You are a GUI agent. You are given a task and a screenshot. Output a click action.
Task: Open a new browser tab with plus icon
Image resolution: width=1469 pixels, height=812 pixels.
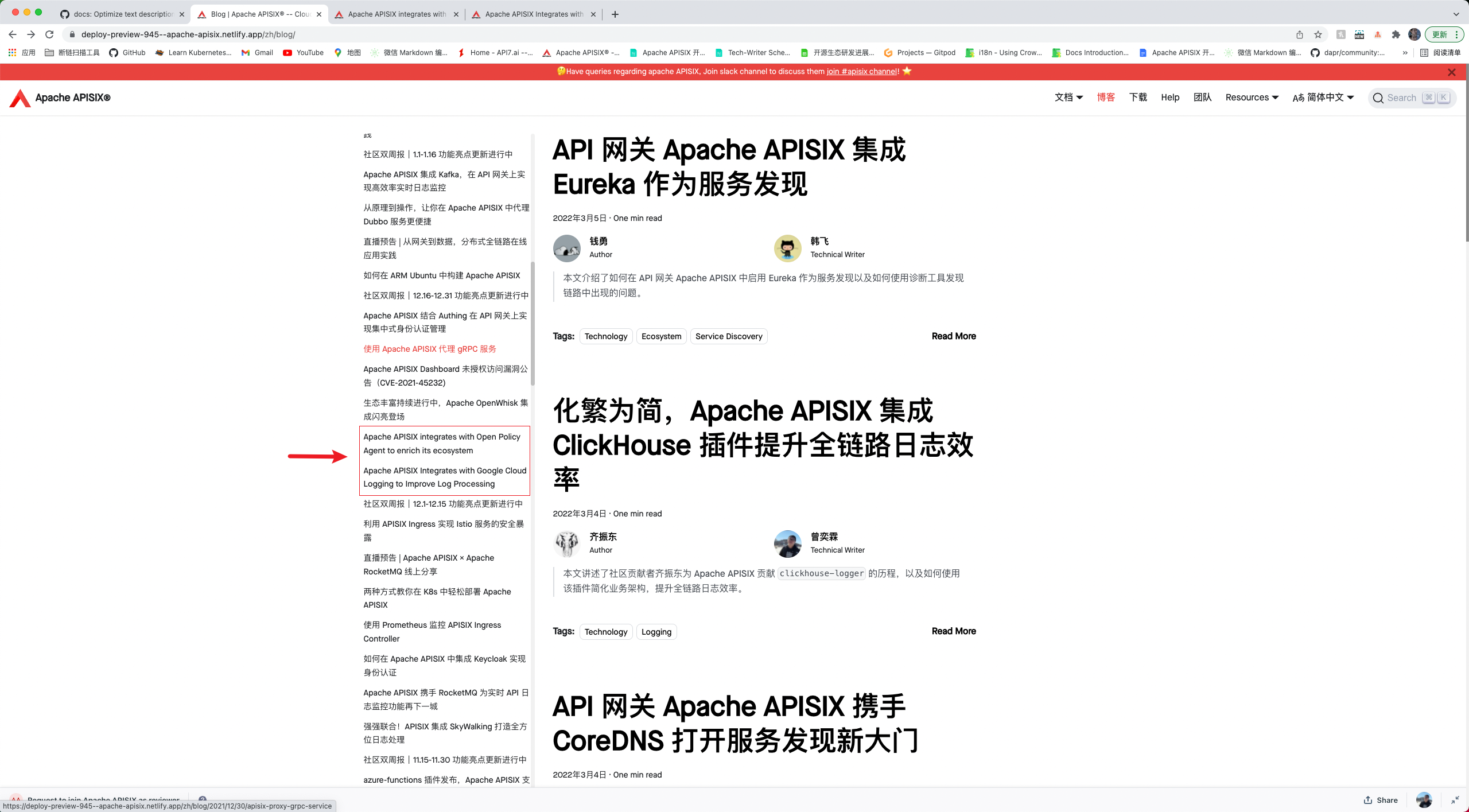click(615, 14)
